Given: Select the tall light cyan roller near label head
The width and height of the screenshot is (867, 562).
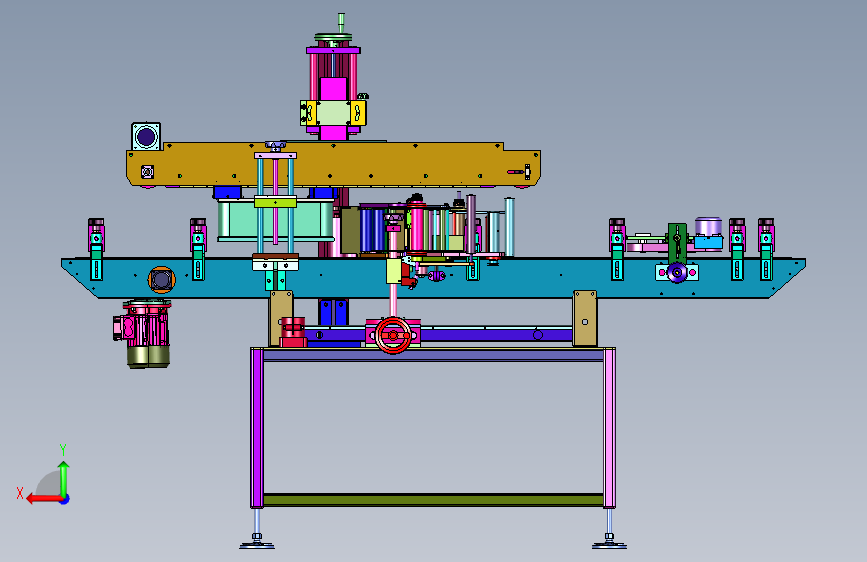Looking at the screenshot, I should [509, 227].
